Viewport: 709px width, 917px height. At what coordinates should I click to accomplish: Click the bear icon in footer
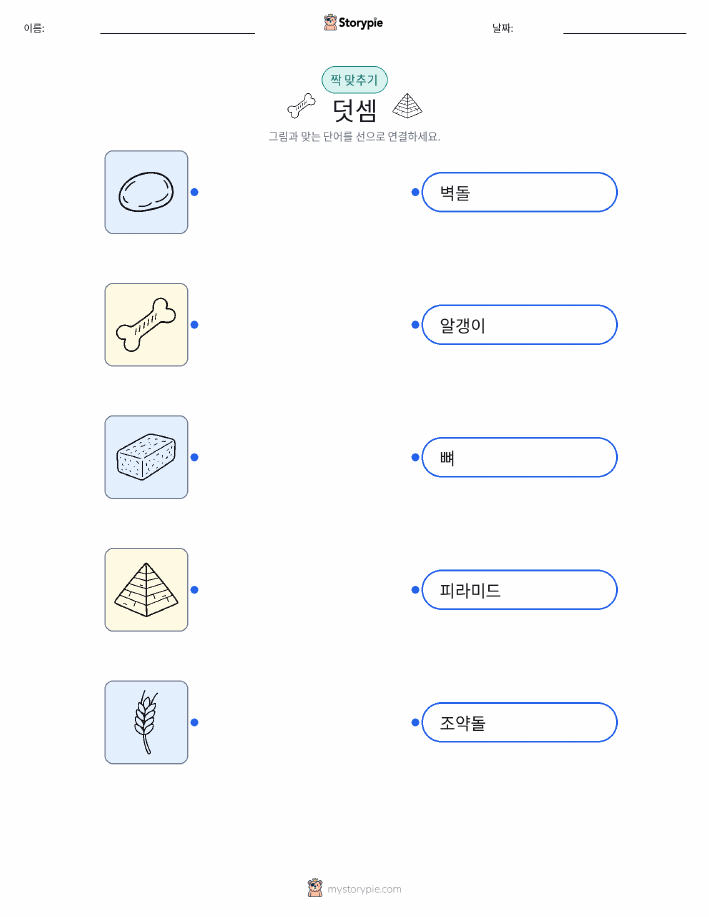tap(315, 888)
